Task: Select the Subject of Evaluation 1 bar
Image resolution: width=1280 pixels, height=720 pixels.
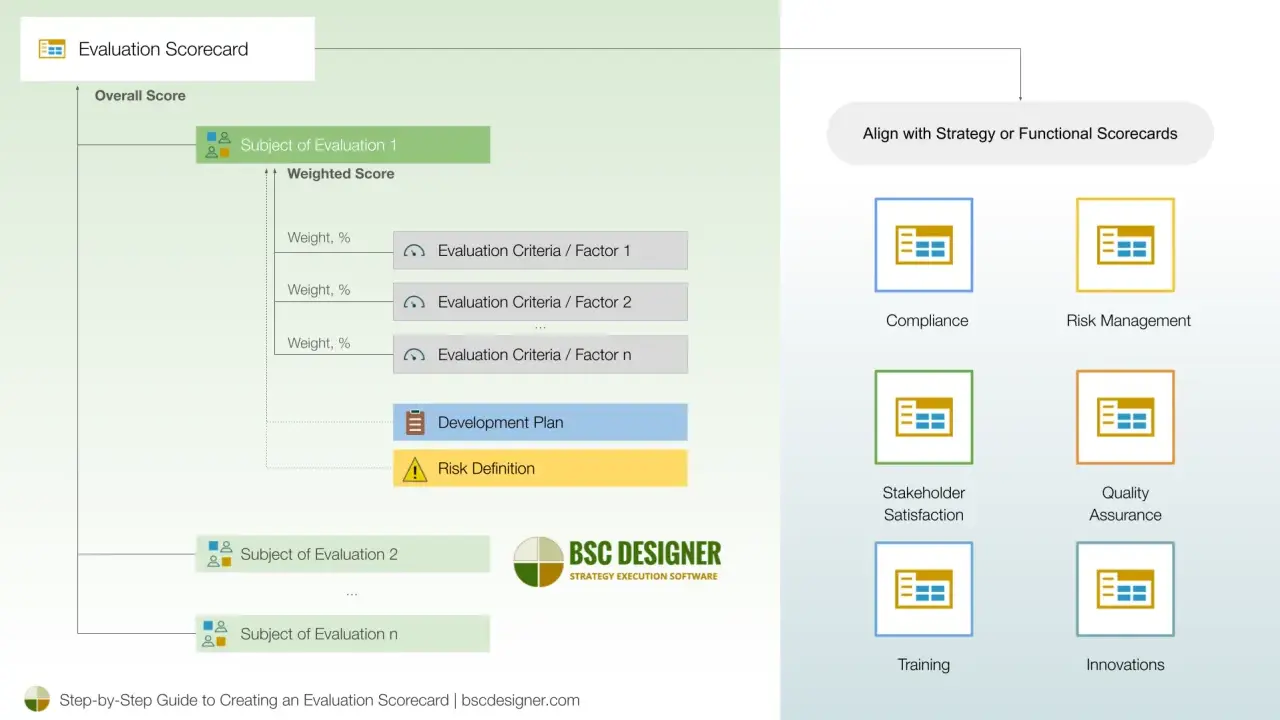Action: tap(343, 145)
